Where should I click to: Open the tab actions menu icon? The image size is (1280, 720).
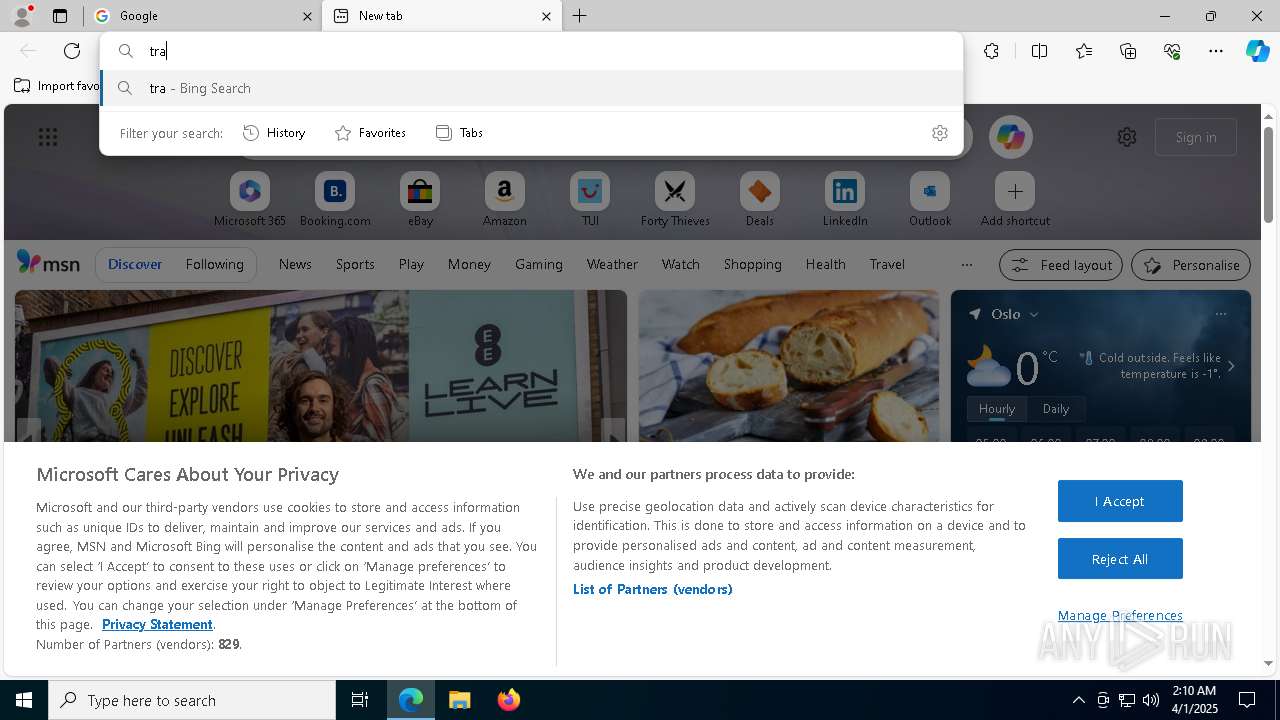pos(60,16)
